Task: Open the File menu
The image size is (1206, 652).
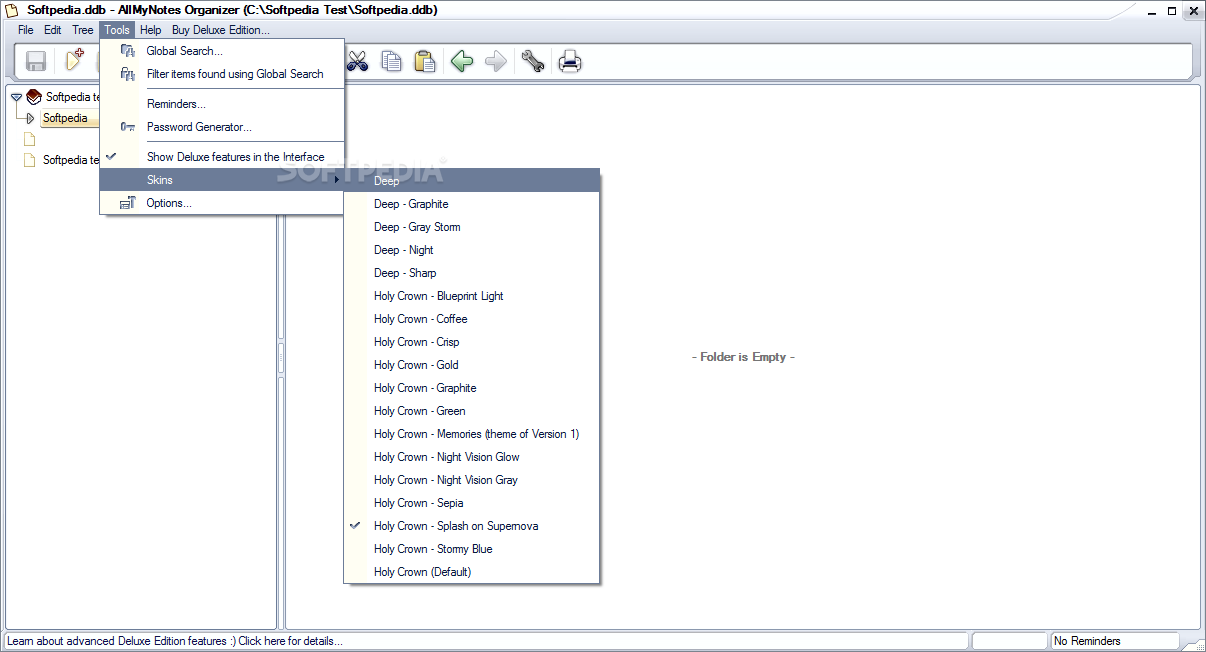Action: click(26, 30)
